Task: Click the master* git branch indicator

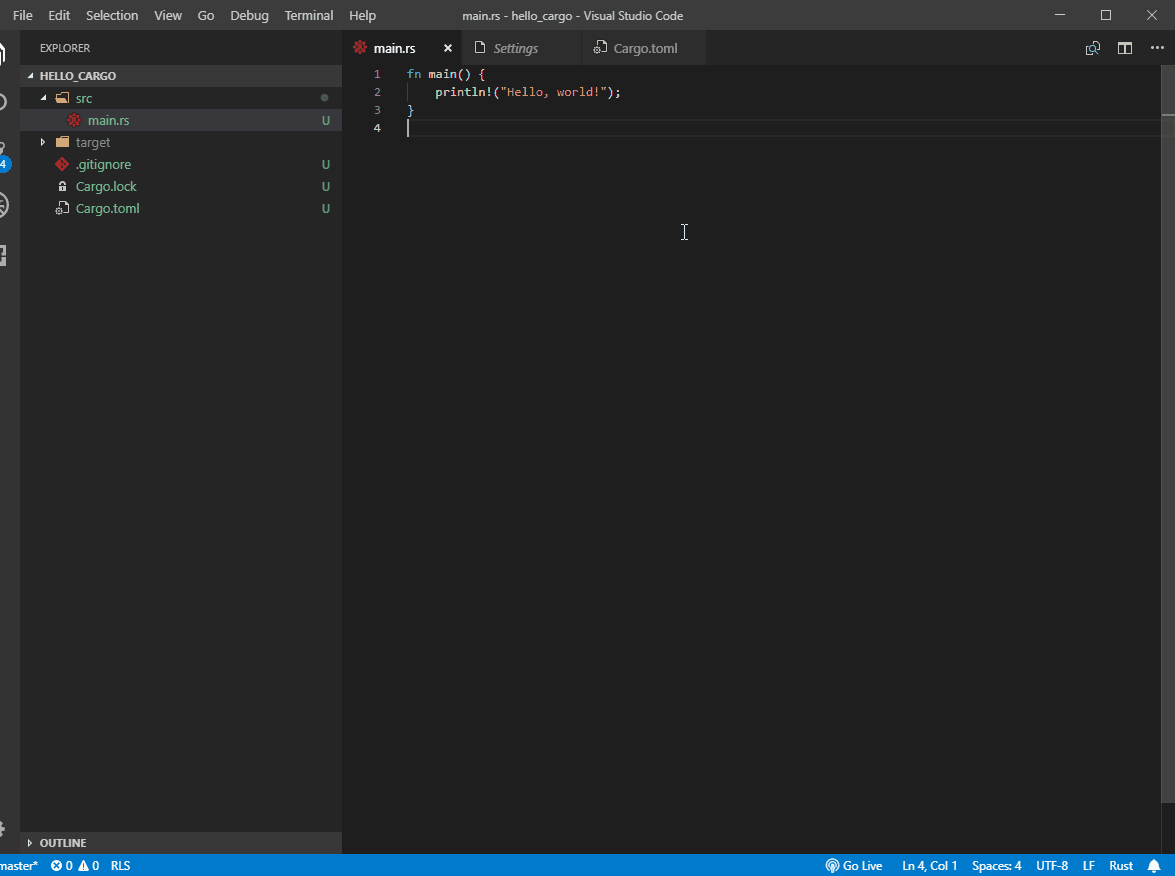Action: 19,866
